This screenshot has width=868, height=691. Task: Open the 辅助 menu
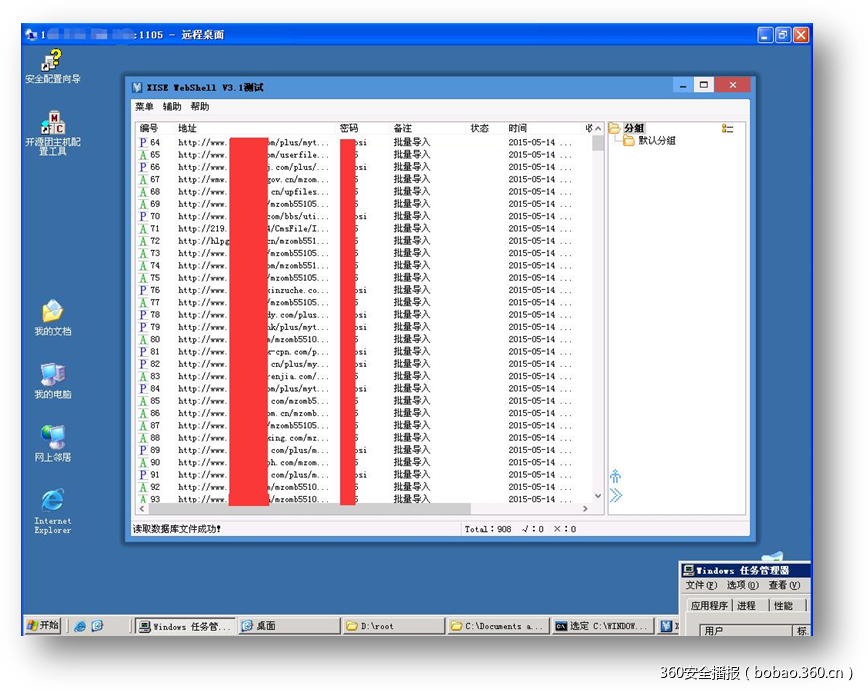172,107
